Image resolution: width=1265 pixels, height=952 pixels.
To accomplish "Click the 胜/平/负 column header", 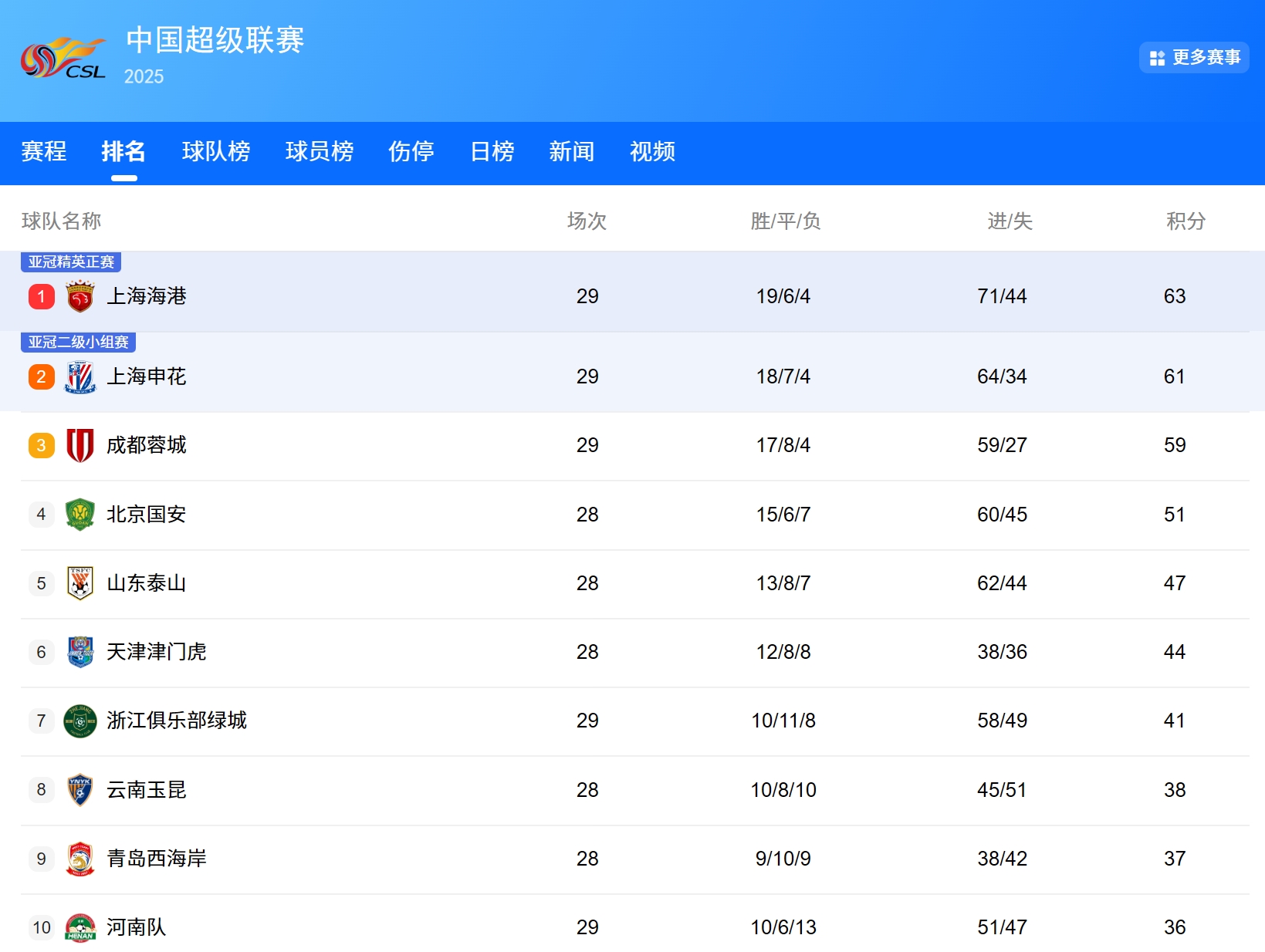I will pyautogui.click(x=785, y=221).
